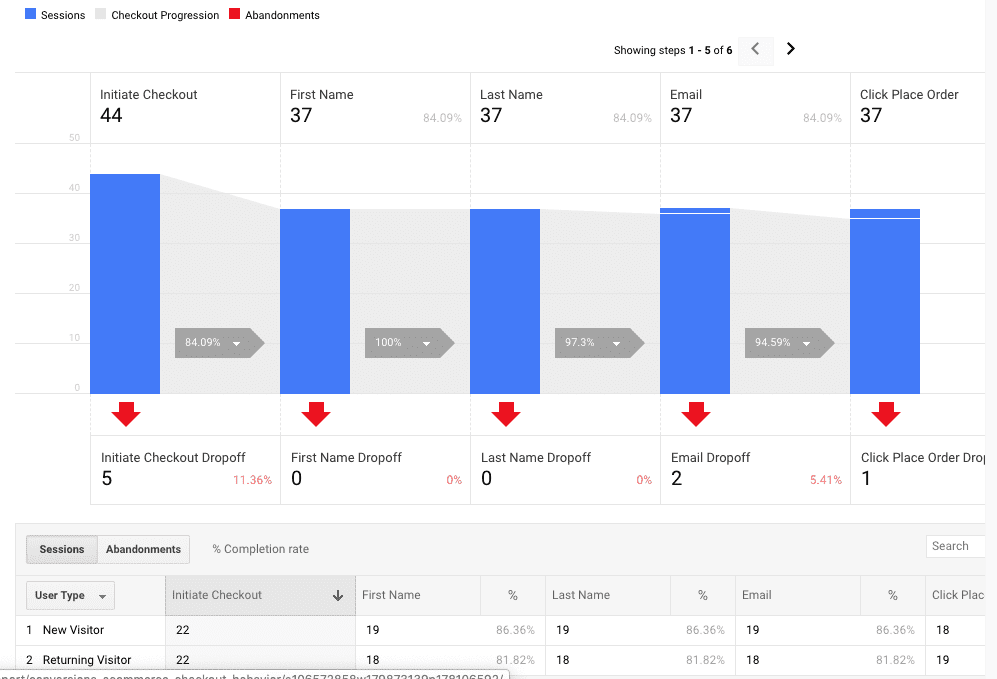Viewport: 997px width, 679px height.
Task: Go to previous funnel steps arrow
Action: click(x=756, y=49)
